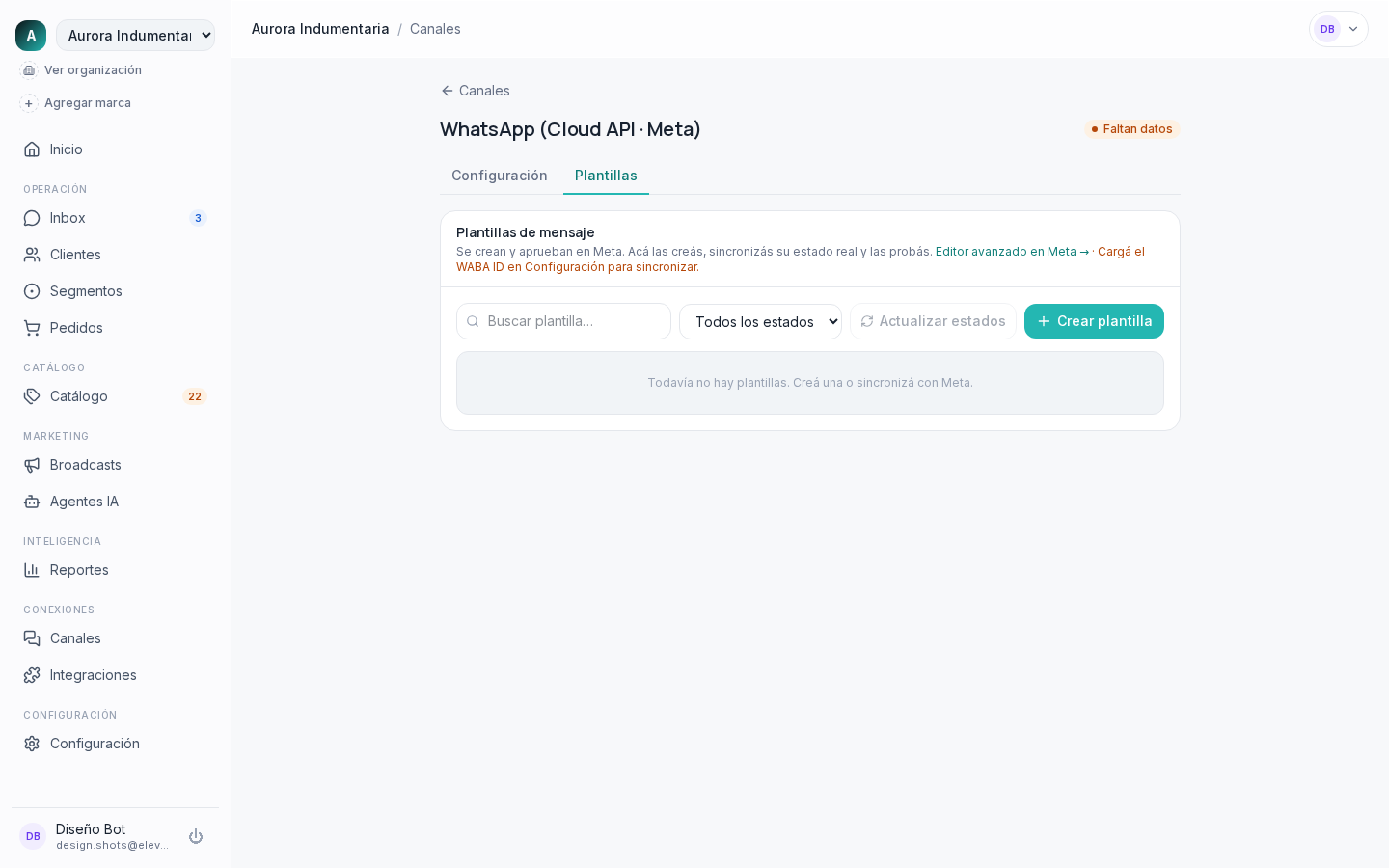Click the Actualizar estados button
The image size is (1389, 868).
pyautogui.click(x=933, y=321)
